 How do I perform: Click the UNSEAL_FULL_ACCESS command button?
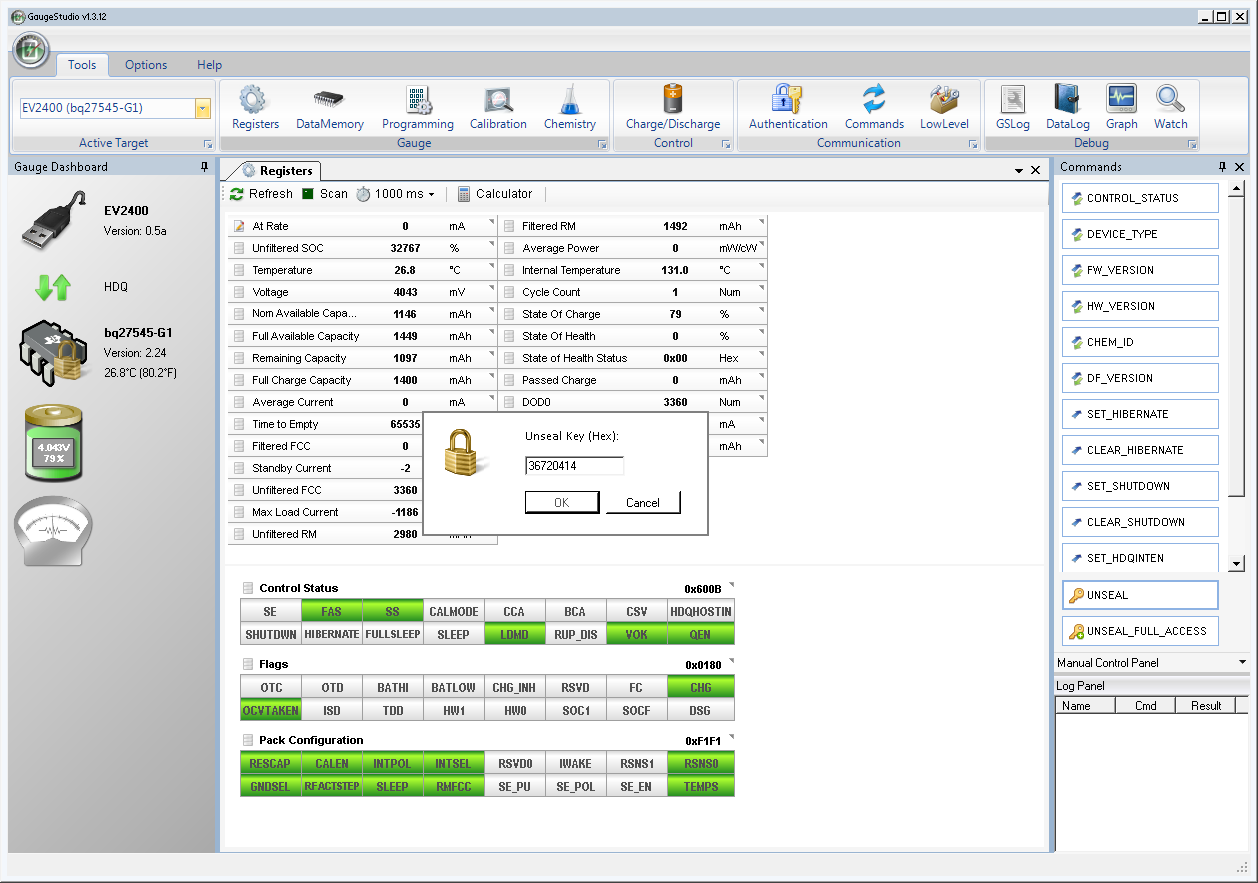1140,631
